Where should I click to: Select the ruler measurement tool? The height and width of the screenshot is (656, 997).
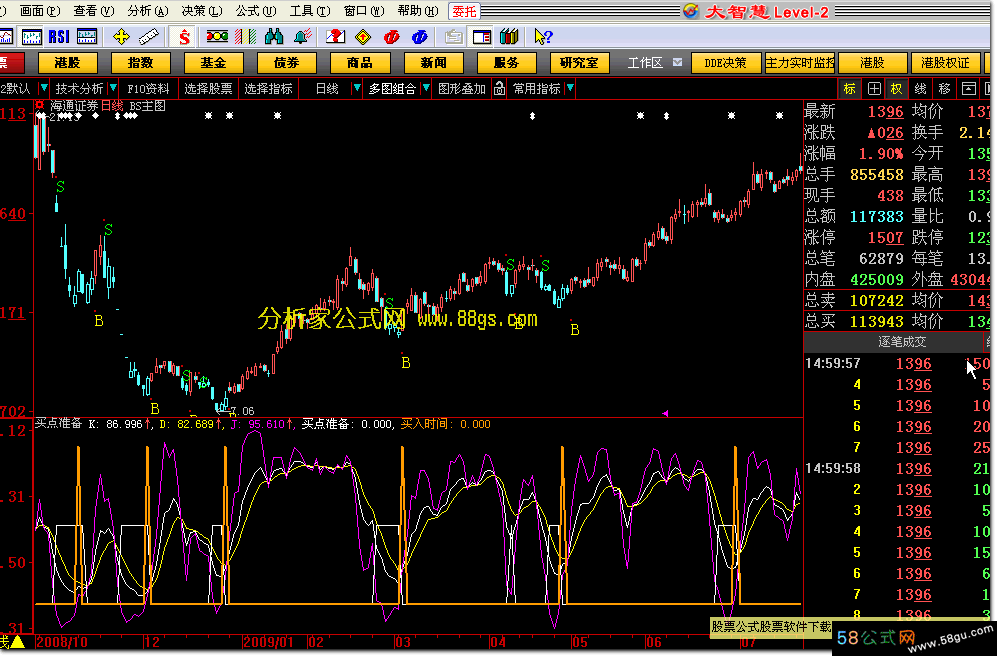pyautogui.click(x=148, y=37)
